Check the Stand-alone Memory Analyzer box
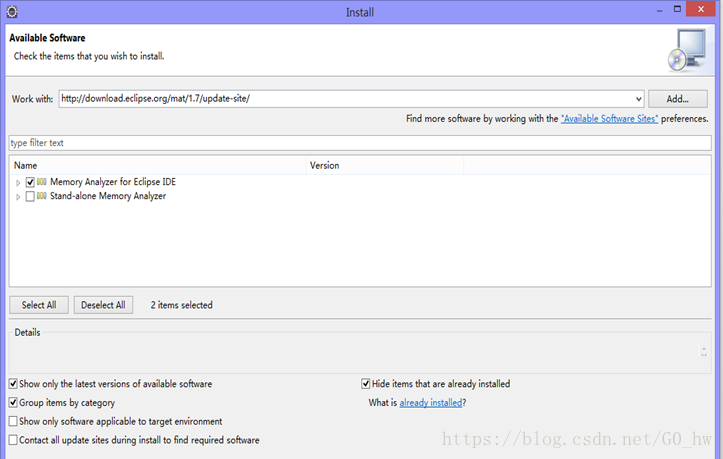Viewport: 723px width, 459px height. [x=30, y=197]
